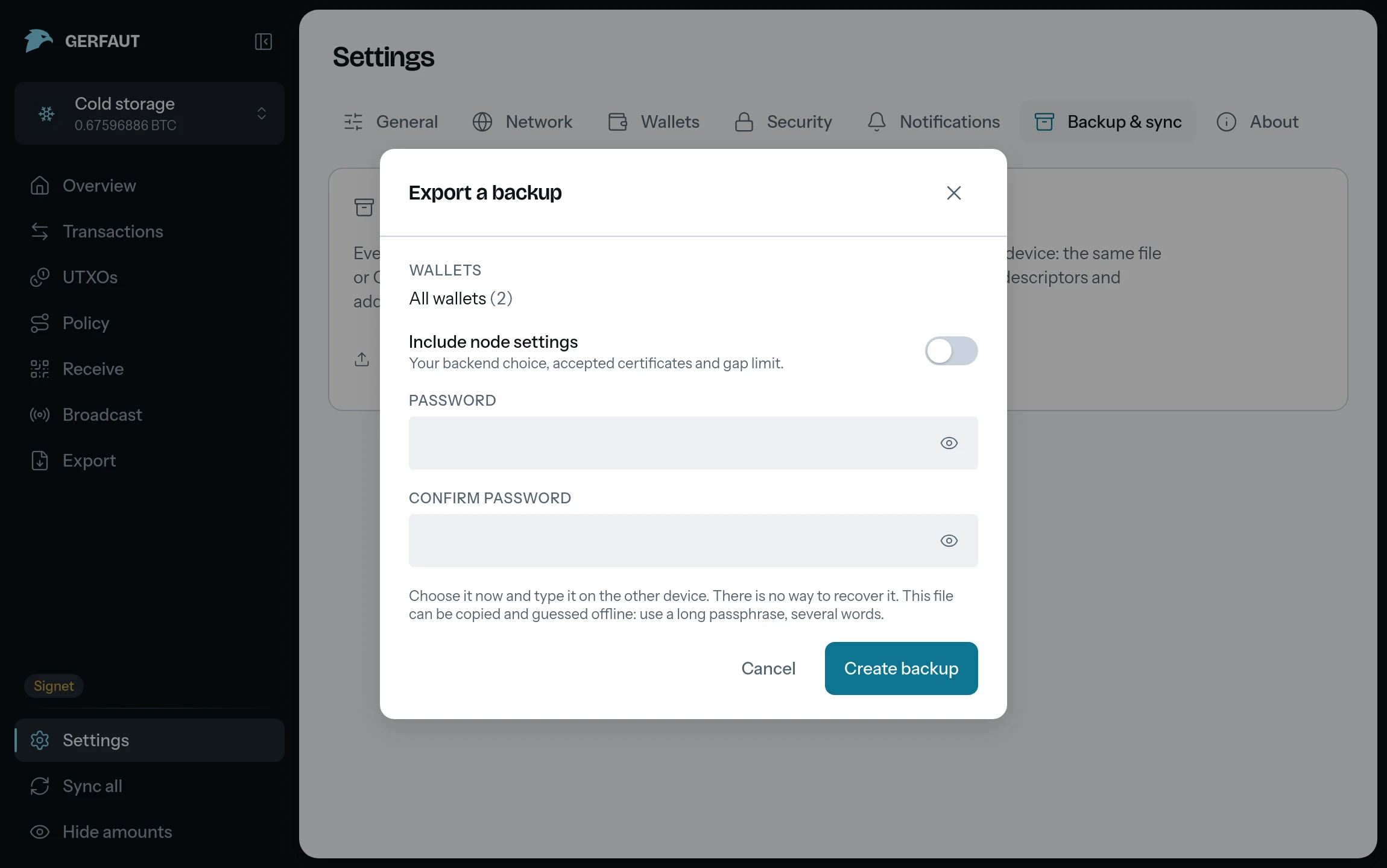Click Cancel in the backup dialog
This screenshot has width=1387, height=868.
click(x=768, y=668)
